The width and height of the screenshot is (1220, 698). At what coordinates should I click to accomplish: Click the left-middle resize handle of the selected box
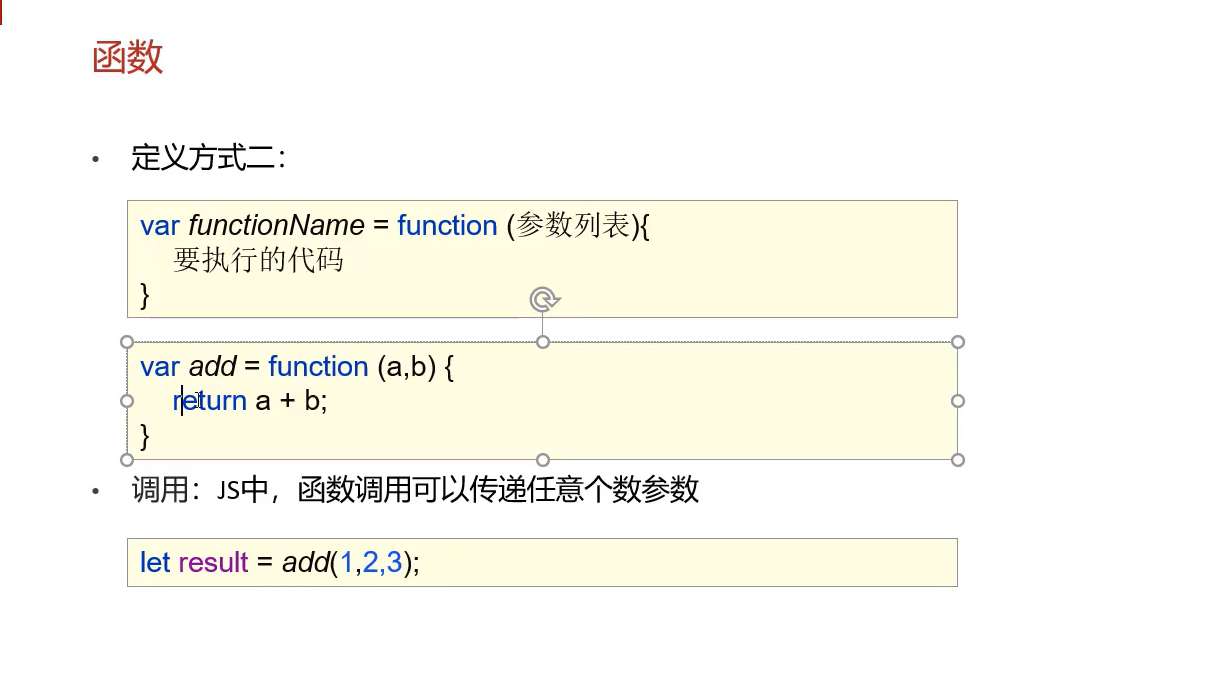point(127,401)
